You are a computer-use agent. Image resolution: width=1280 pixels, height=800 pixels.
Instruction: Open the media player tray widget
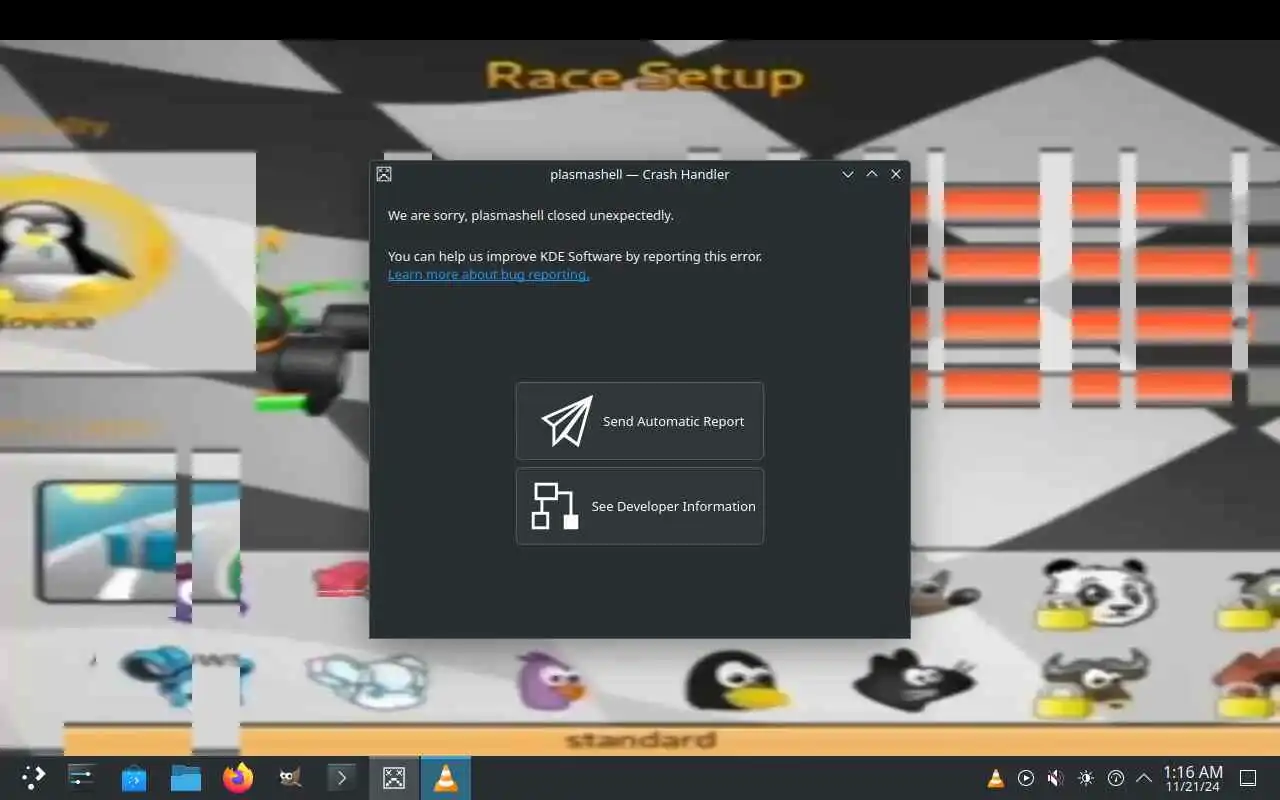click(x=1026, y=778)
